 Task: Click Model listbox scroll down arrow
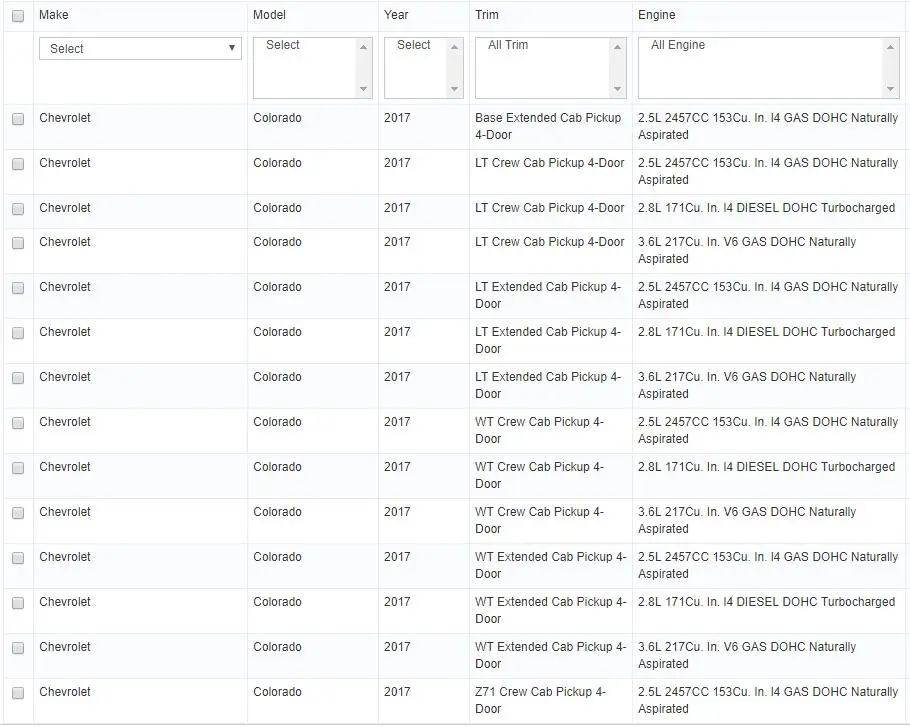click(363, 89)
